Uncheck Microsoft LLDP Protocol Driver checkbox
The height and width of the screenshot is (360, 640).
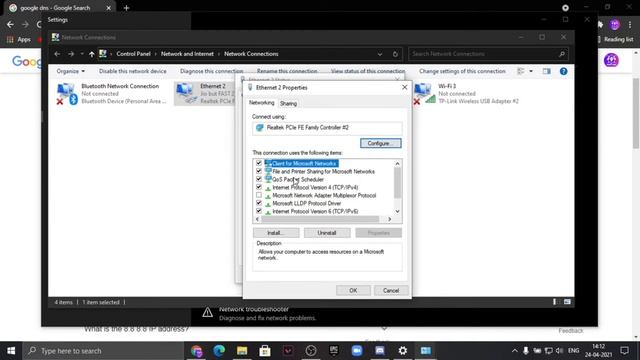[259, 203]
